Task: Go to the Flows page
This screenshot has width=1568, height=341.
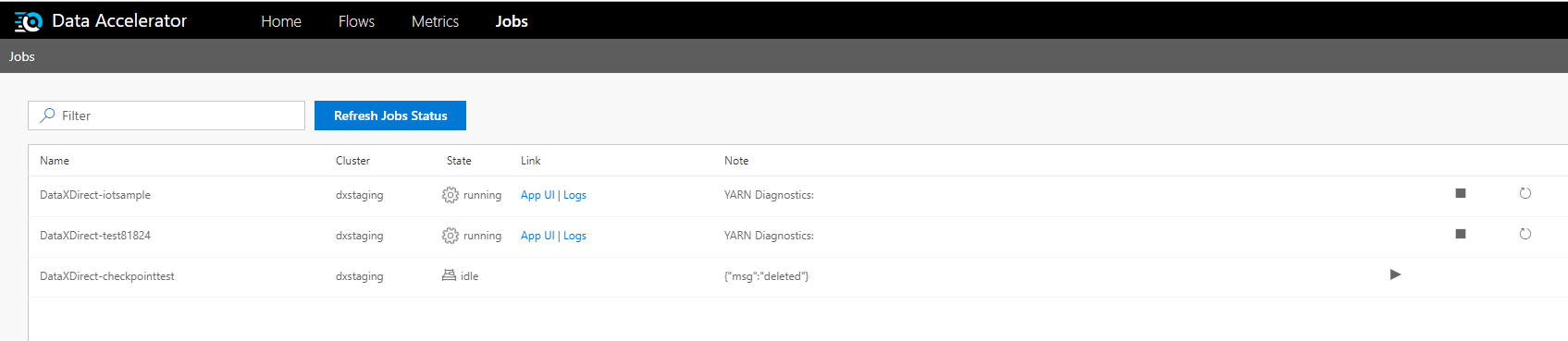Action: [x=356, y=21]
